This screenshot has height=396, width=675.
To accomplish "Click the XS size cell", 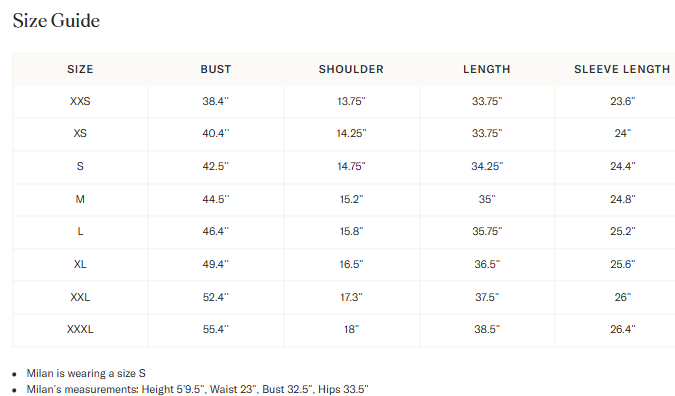I will tap(80, 133).
